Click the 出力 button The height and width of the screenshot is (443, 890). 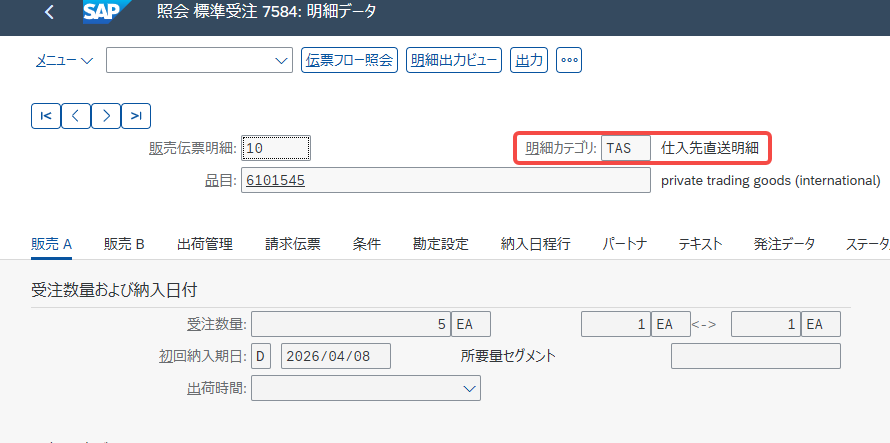(x=528, y=60)
